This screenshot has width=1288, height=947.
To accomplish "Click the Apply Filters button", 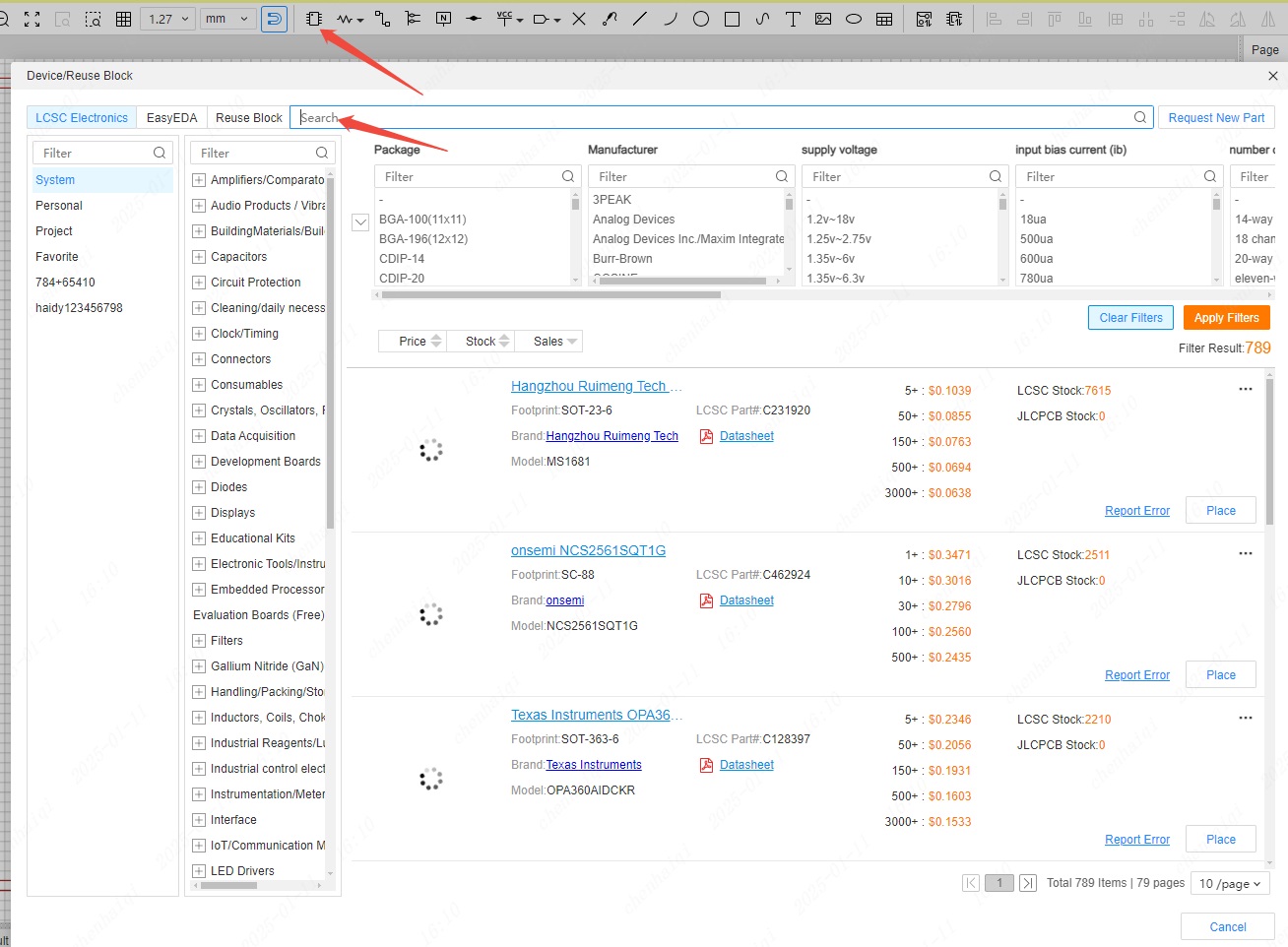I will [1226, 317].
